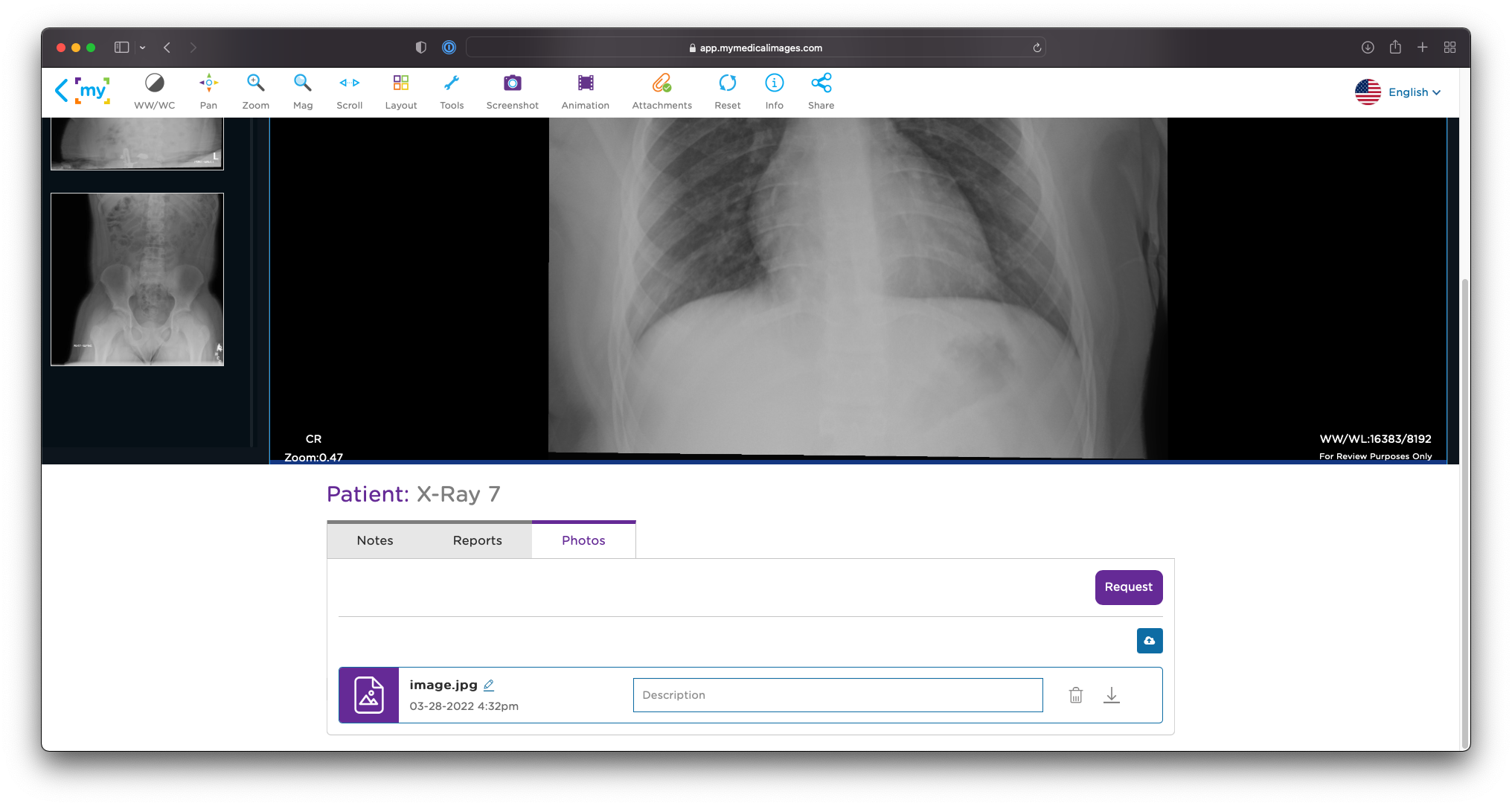Viewport: 1512px width, 806px height.
Task: Click the blue cloud upload button
Action: pos(1149,641)
